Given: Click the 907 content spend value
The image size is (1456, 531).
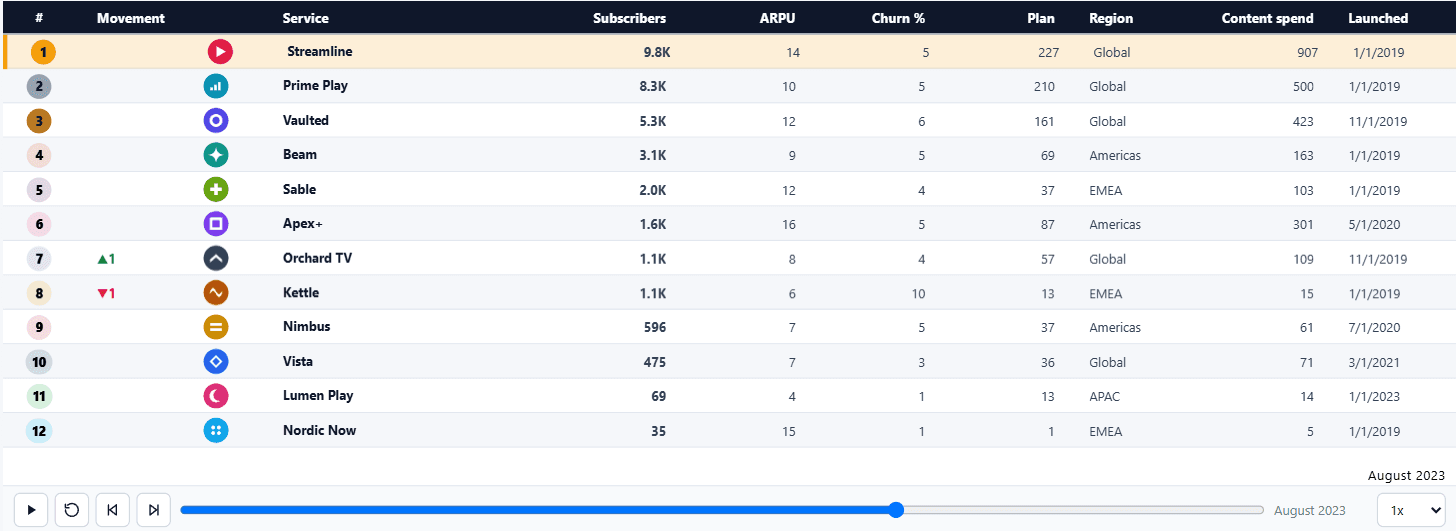Looking at the screenshot, I should tap(1306, 53).
